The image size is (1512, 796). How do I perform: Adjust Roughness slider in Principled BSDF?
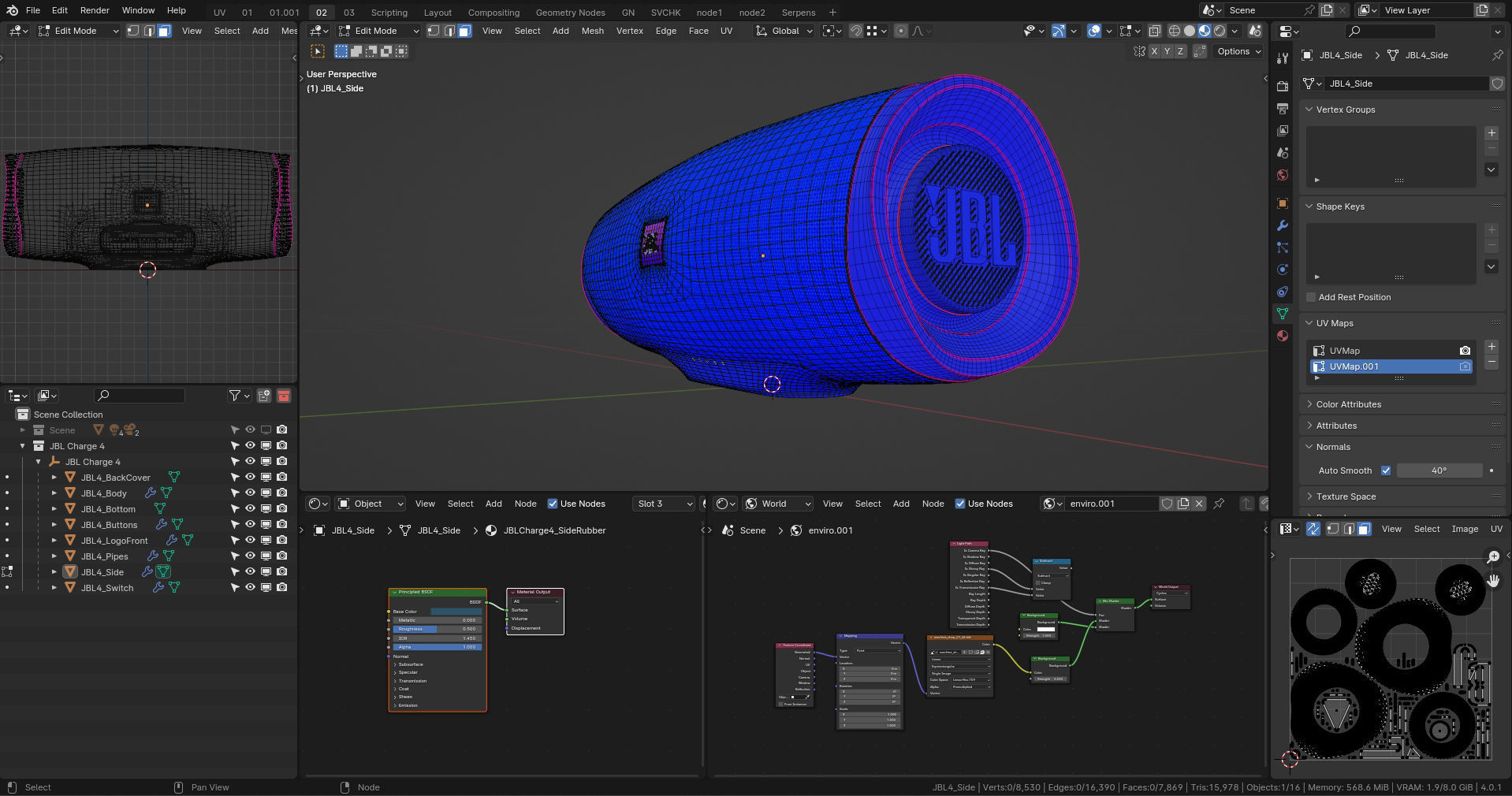tap(438, 629)
